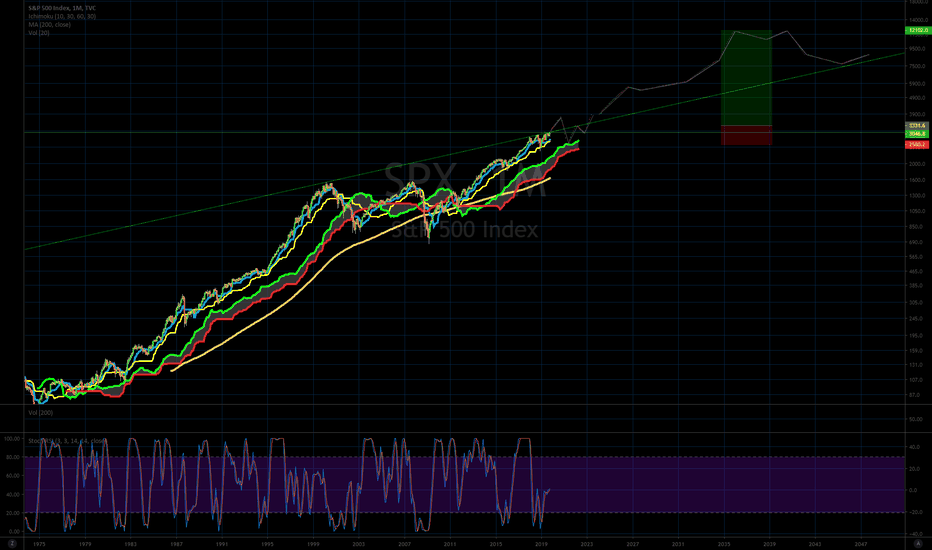Click the red stop zone of long position
932x550 pixels.
click(747, 135)
